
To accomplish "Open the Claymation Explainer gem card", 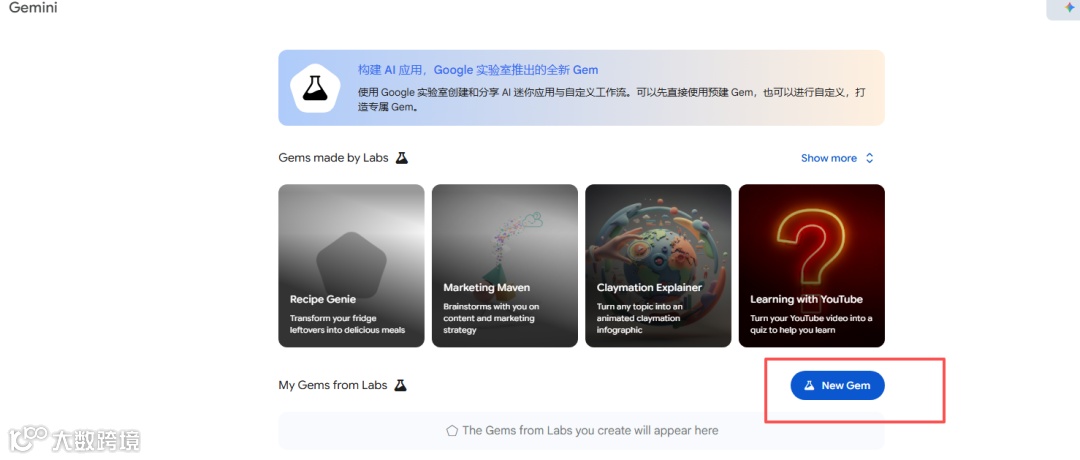I will click(x=658, y=265).
